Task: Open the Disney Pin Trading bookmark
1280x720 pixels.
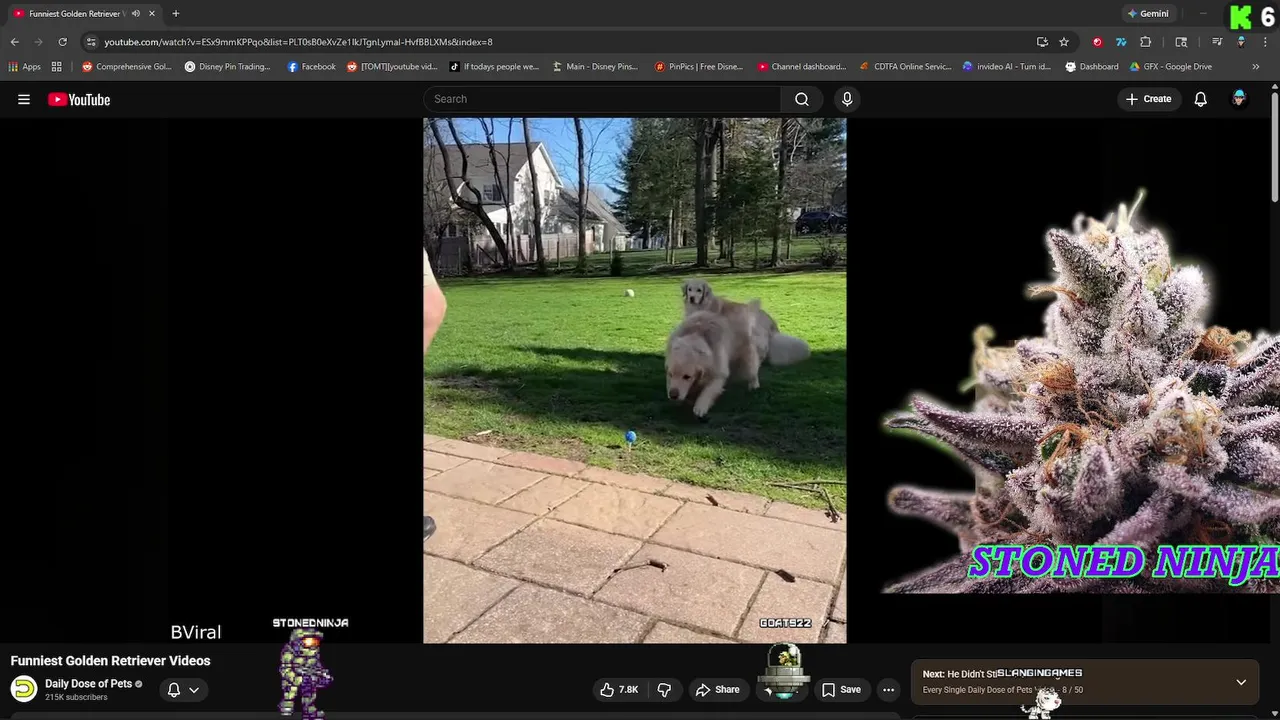Action: (x=228, y=67)
